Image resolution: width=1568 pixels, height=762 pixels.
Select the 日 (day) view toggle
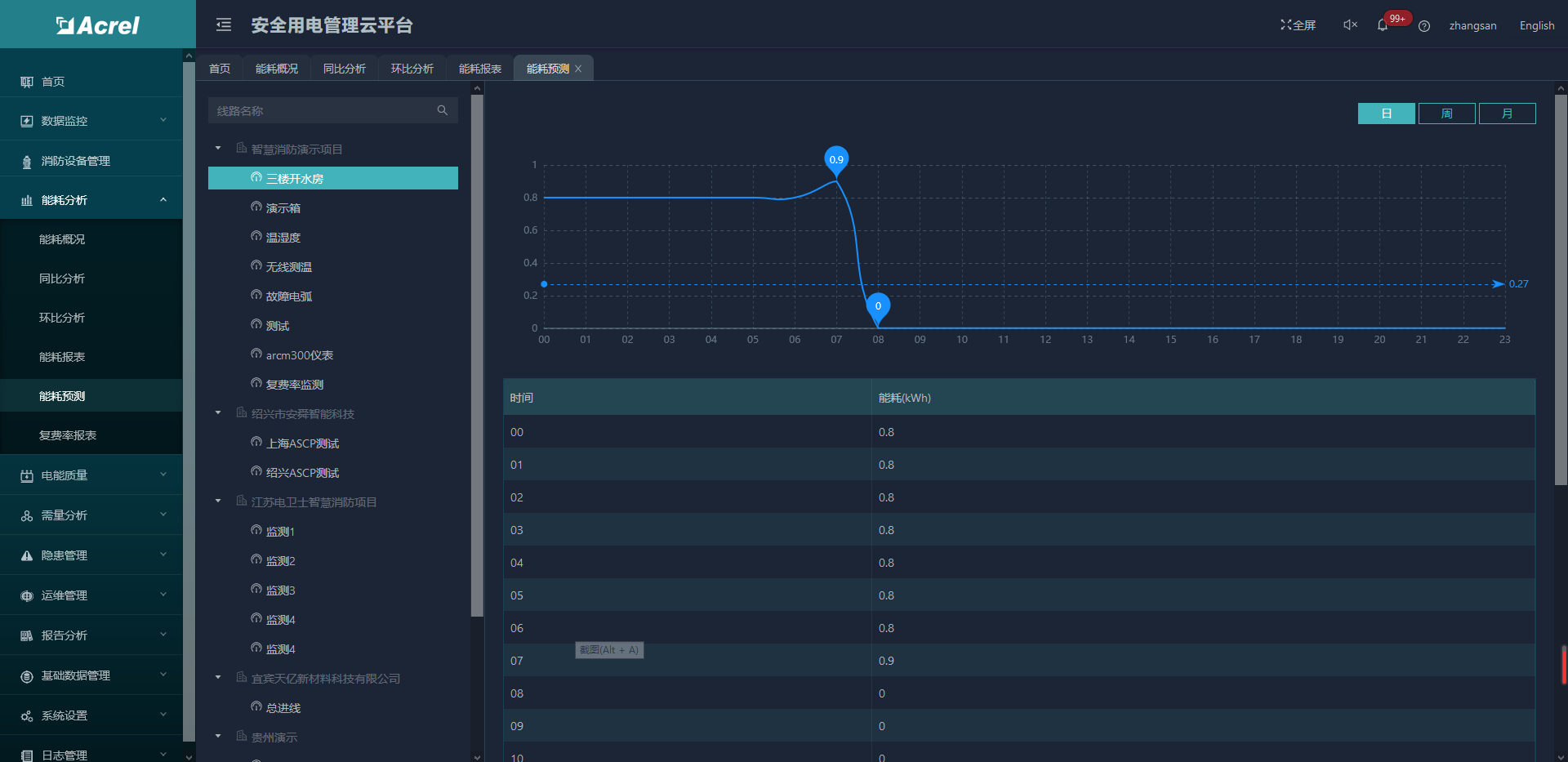pyautogui.click(x=1386, y=114)
